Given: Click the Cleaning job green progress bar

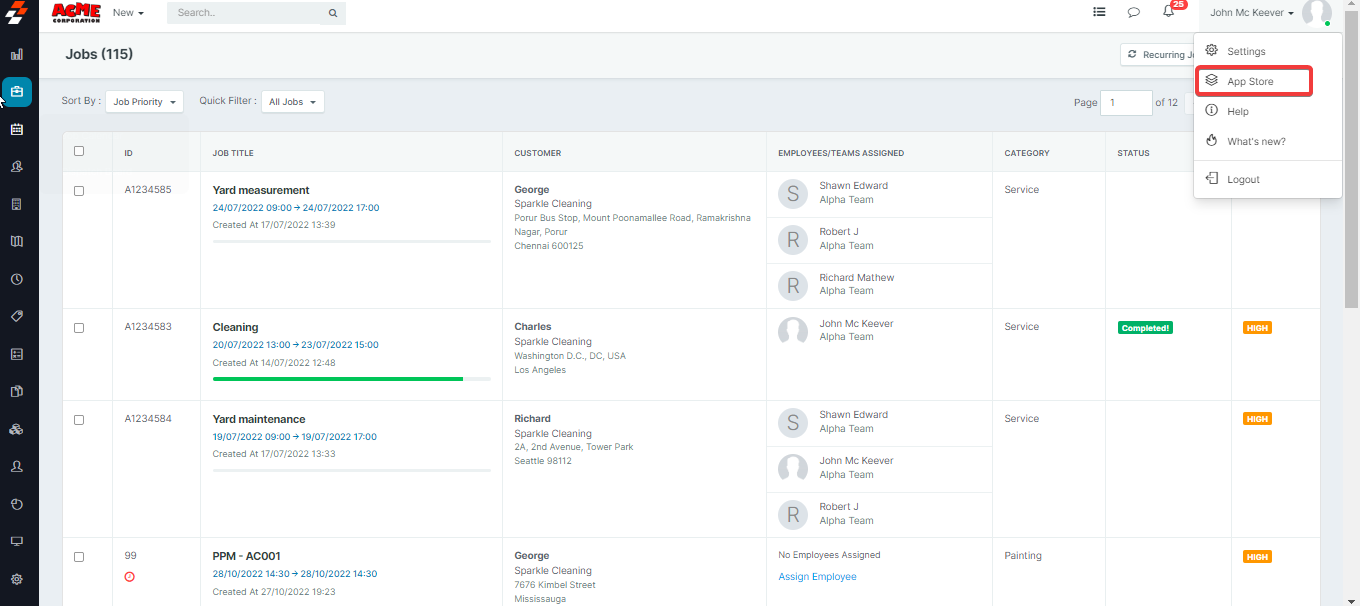Looking at the screenshot, I should click(338, 379).
